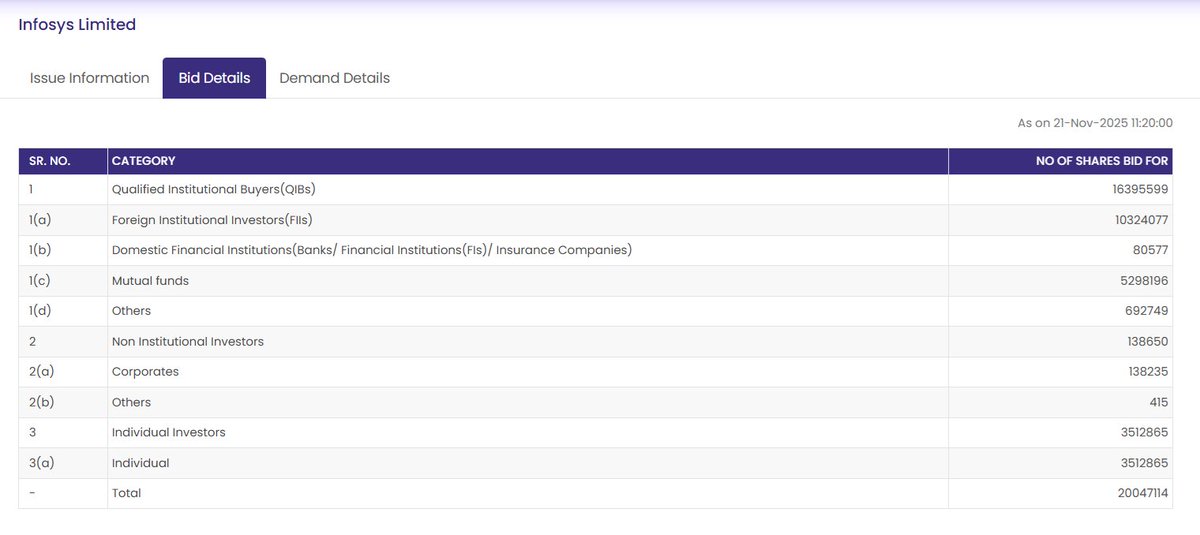Click the SR. NO. column header
The image size is (1200, 535).
tap(63, 161)
